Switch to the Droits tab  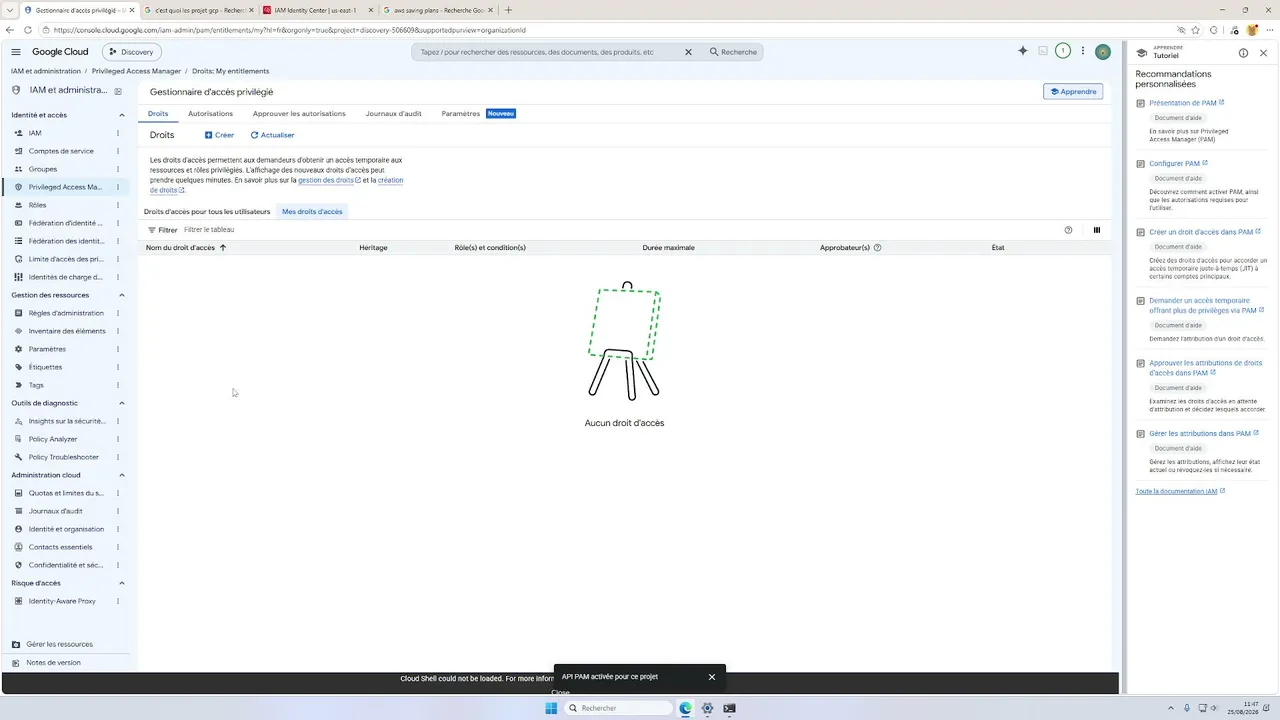click(158, 114)
